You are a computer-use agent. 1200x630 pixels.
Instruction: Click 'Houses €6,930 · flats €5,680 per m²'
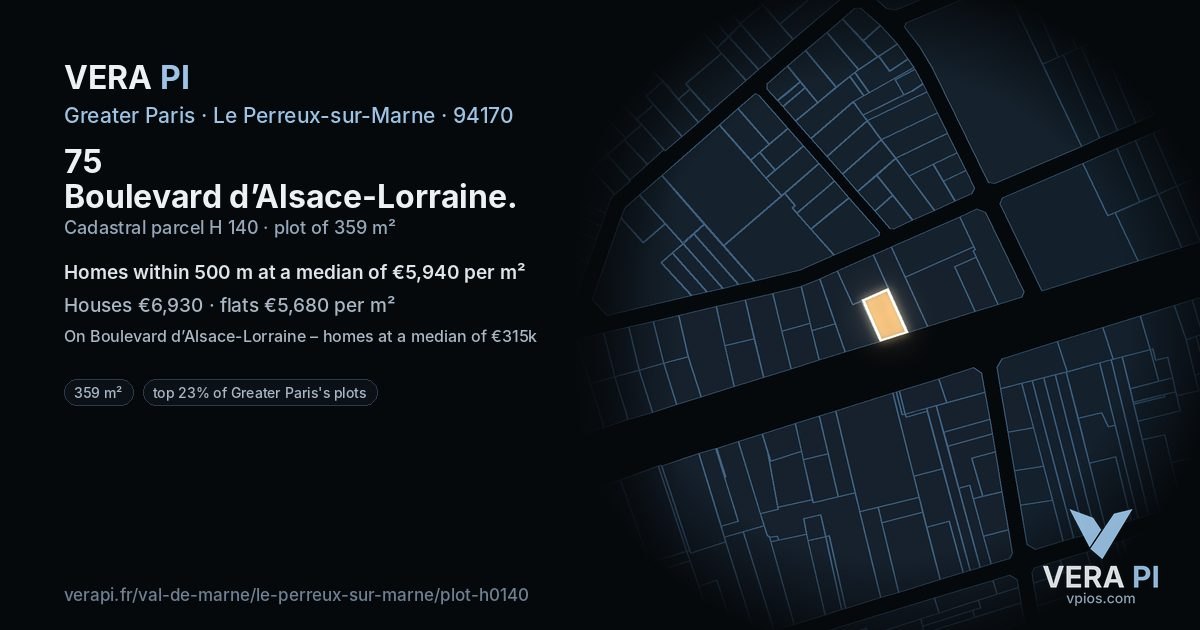coord(229,305)
